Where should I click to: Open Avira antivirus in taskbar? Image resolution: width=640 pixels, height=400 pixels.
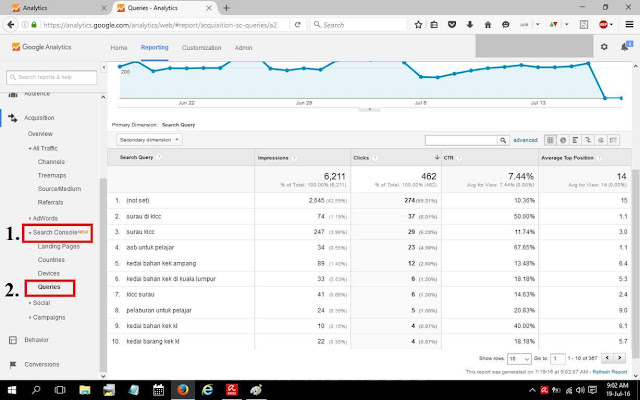(232, 390)
